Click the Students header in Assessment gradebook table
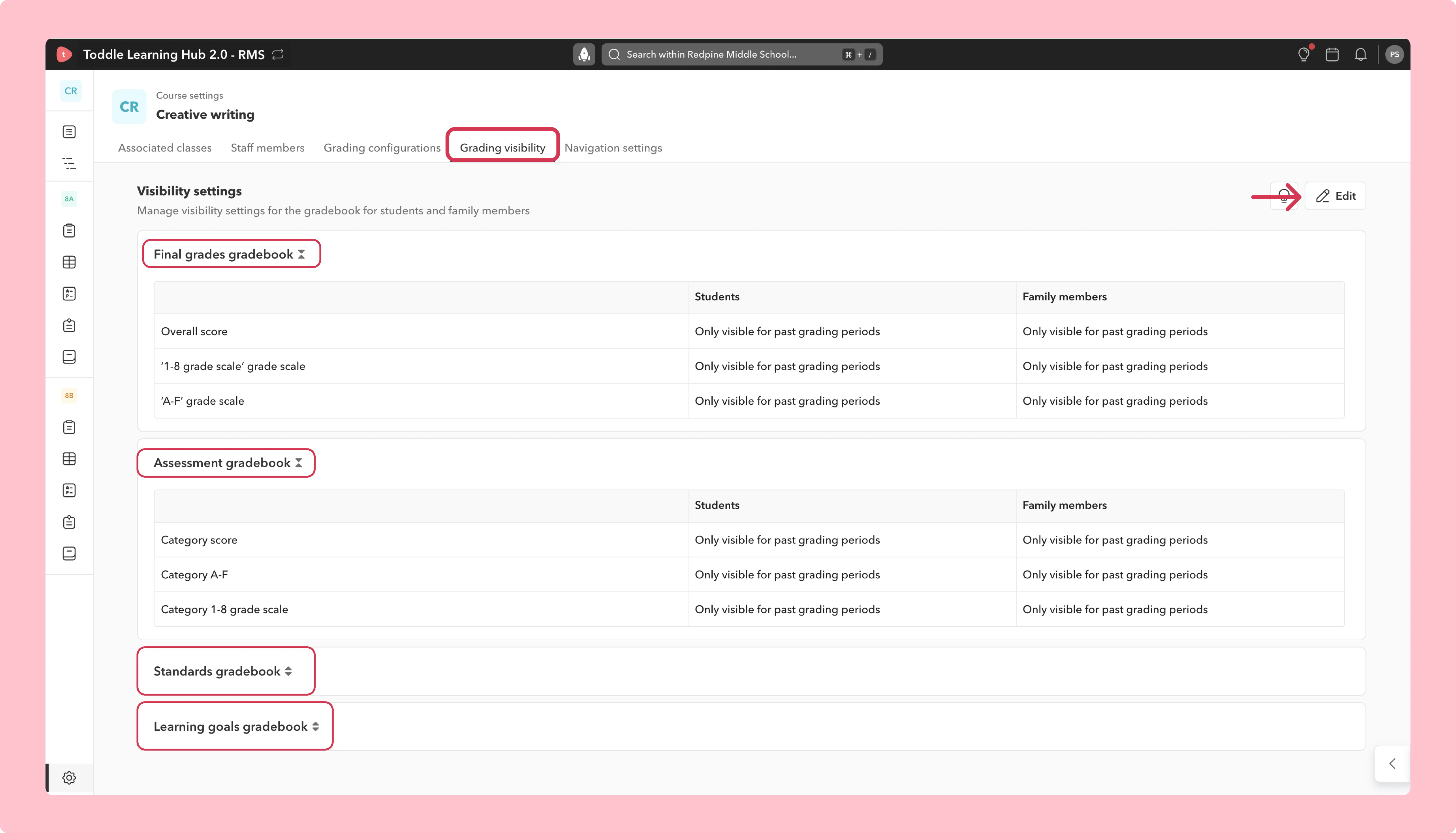Image resolution: width=1456 pixels, height=833 pixels. point(717,506)
